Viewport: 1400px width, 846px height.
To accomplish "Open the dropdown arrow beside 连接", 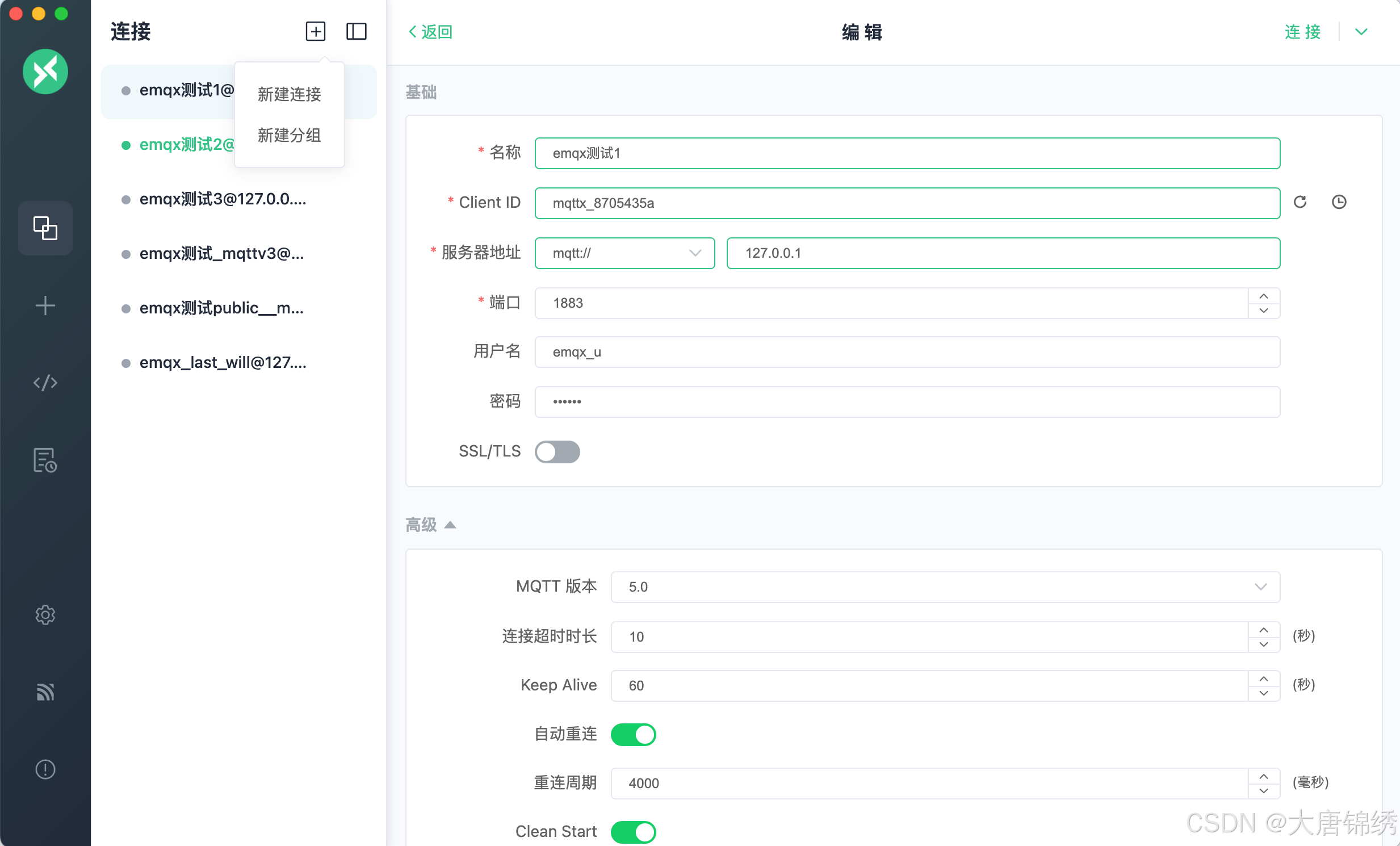I will coord(1361,32).
